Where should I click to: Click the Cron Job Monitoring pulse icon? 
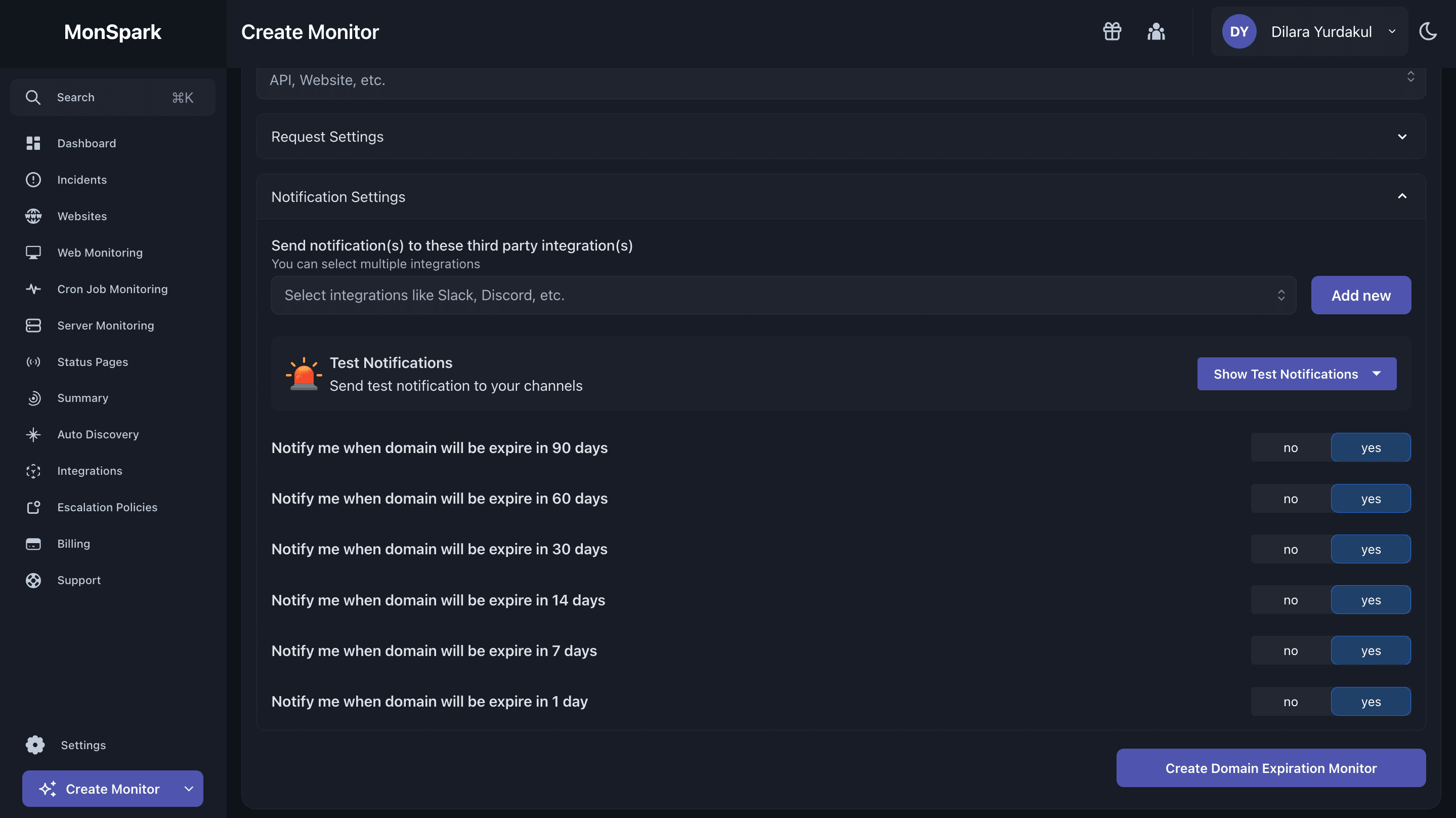[33, 289]
